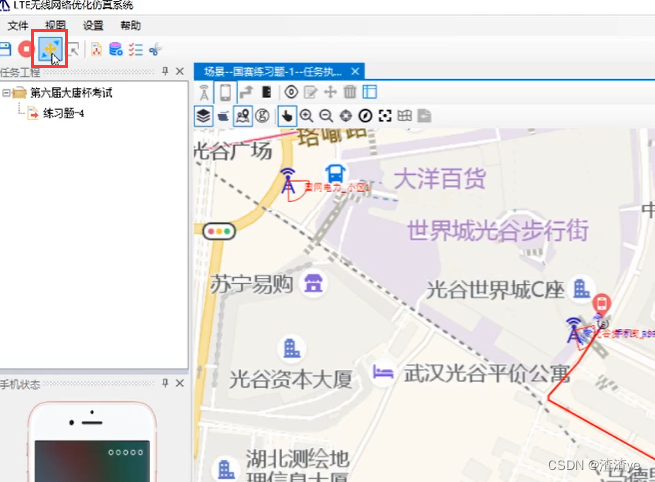This screenshot has height=482, width=655.
Task: Click the zoom in magnifier
Action: (307, 116)
